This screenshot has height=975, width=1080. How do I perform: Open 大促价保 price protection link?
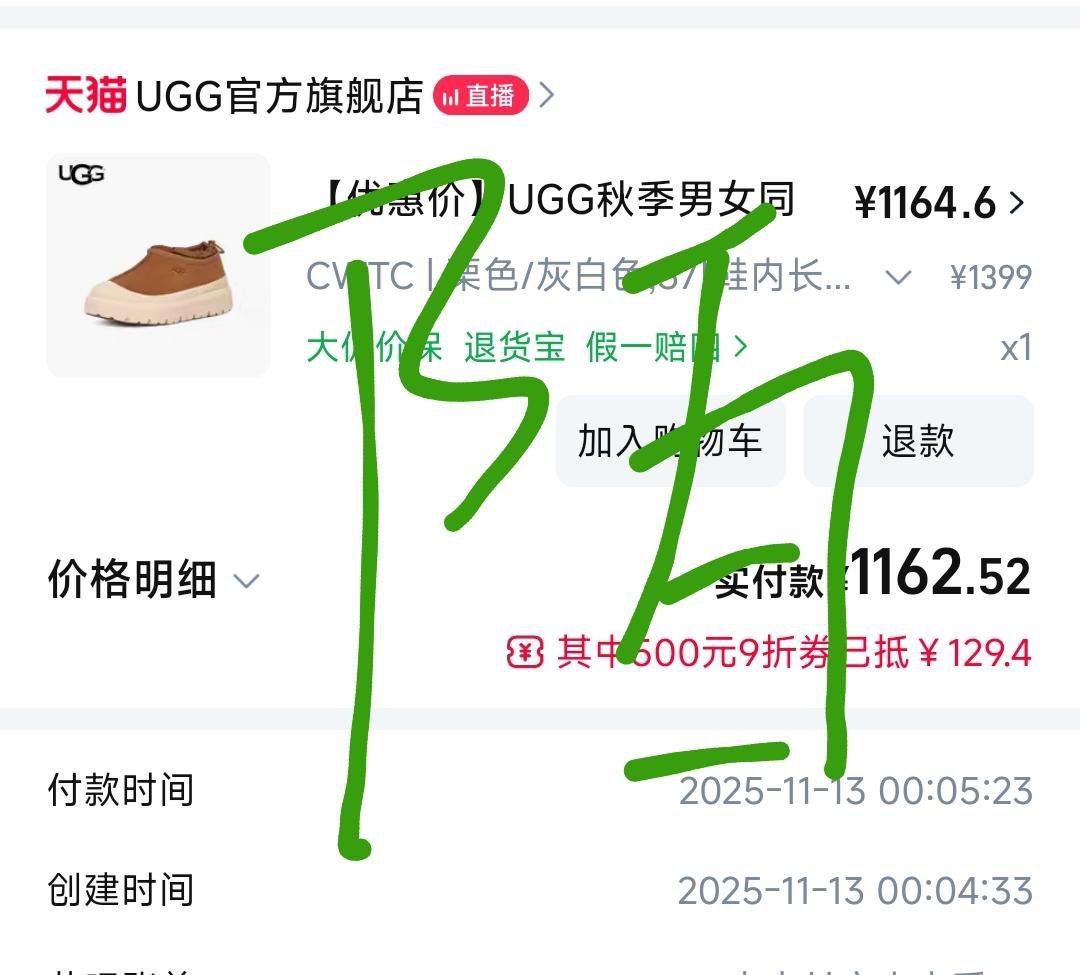pos(375,347)
